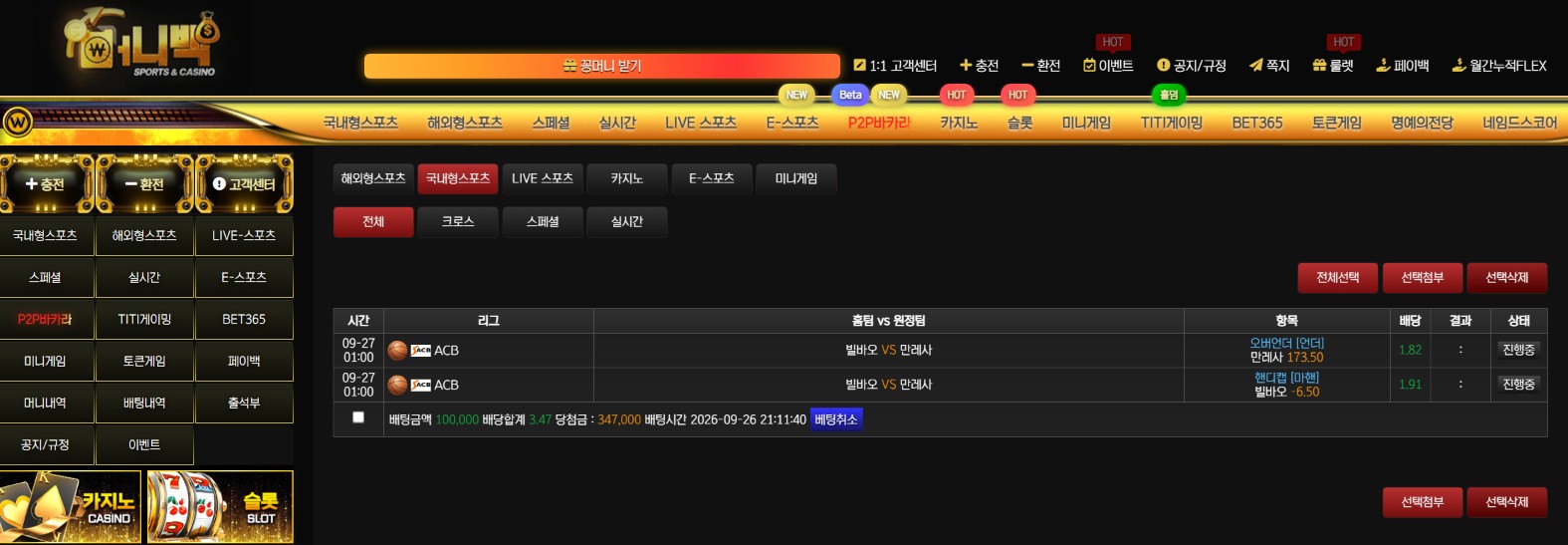Click the upper 선택첨부 button
Image resolution: width=1568 pixels, height=545 pixels.
tap(1423, 278)
